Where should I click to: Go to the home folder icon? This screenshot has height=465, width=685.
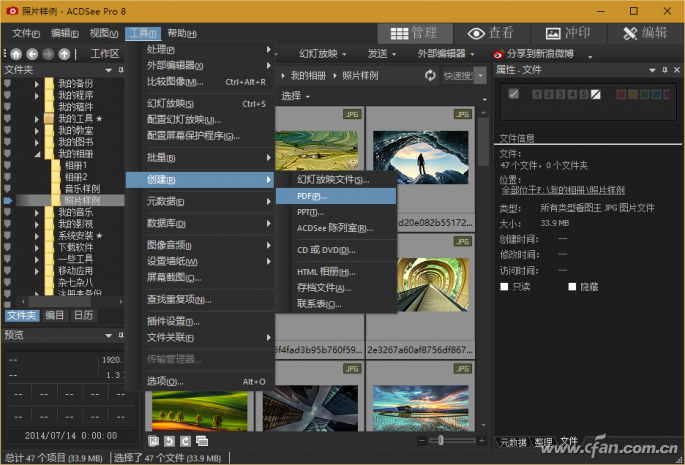(x=16, y=54)
